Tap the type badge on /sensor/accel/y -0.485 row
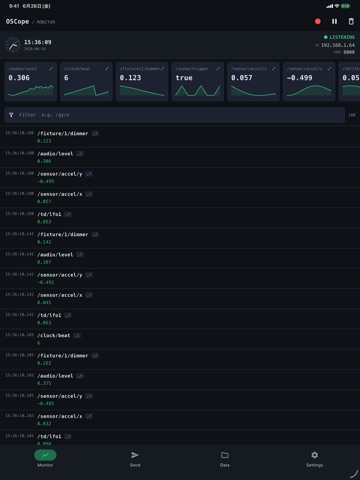Image resolution: width=360 pixels, height=480 pixels. [x=89, y=396]
